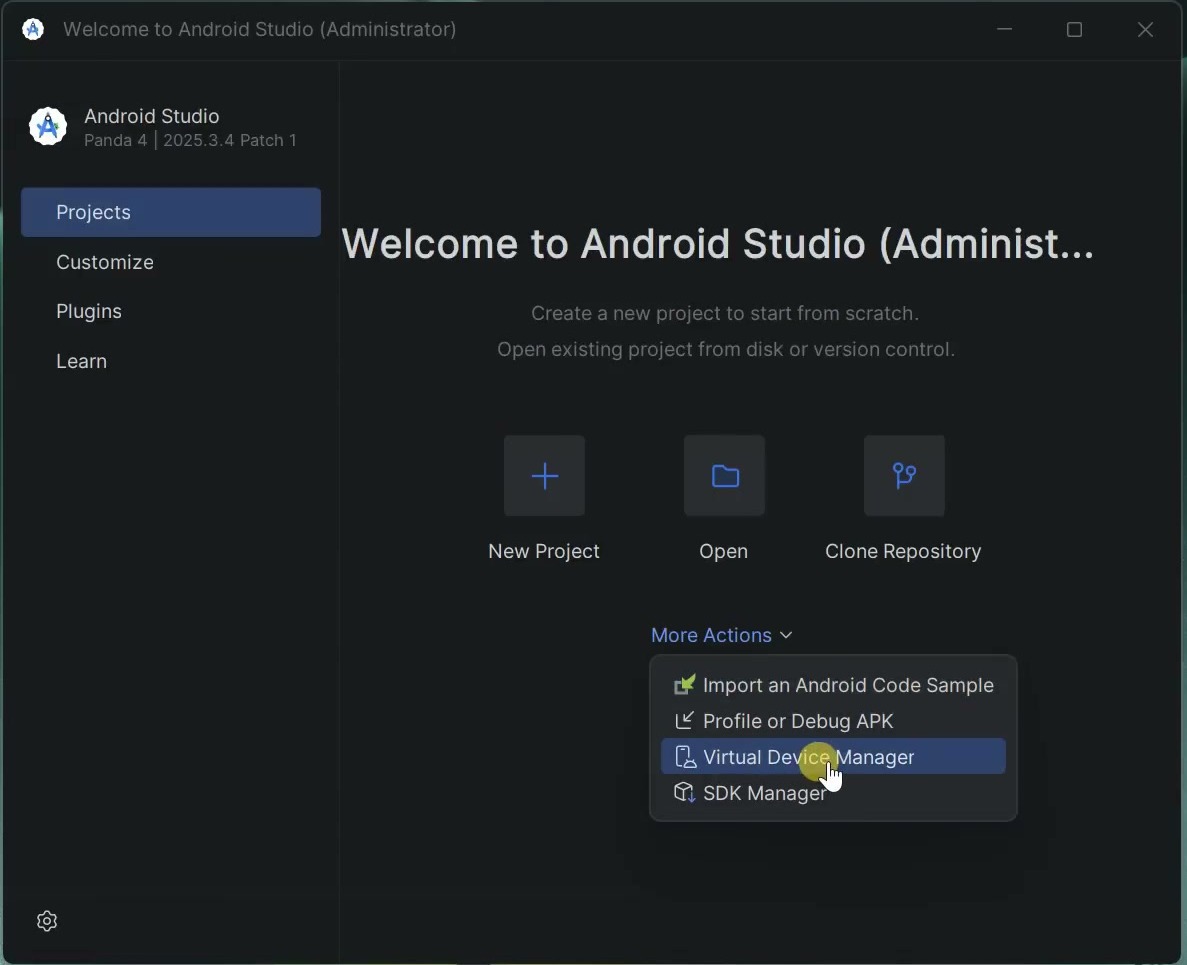This screenshot has height=965, width=1187.
Task: Go to the Learn tab
Action: (x=81, y=361)
